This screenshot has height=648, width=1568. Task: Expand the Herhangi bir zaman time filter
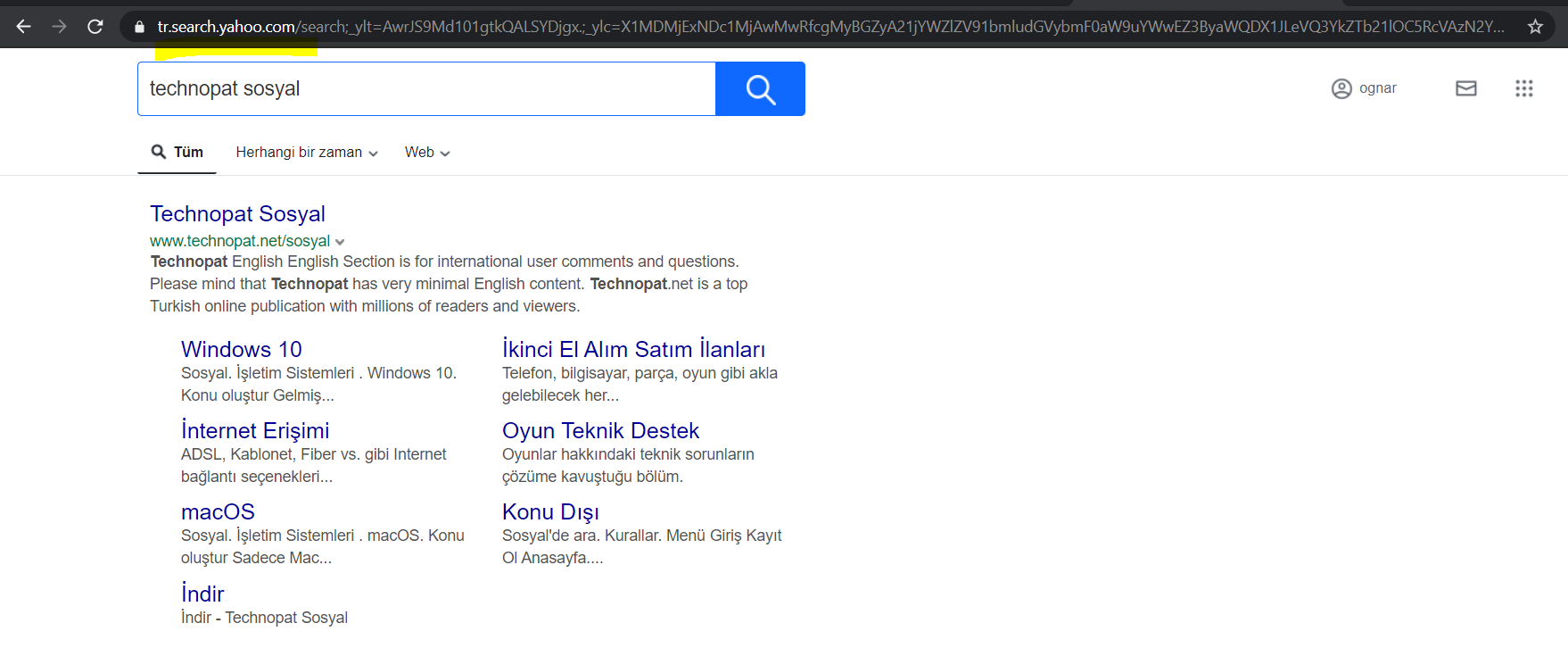tap(307, 153)
